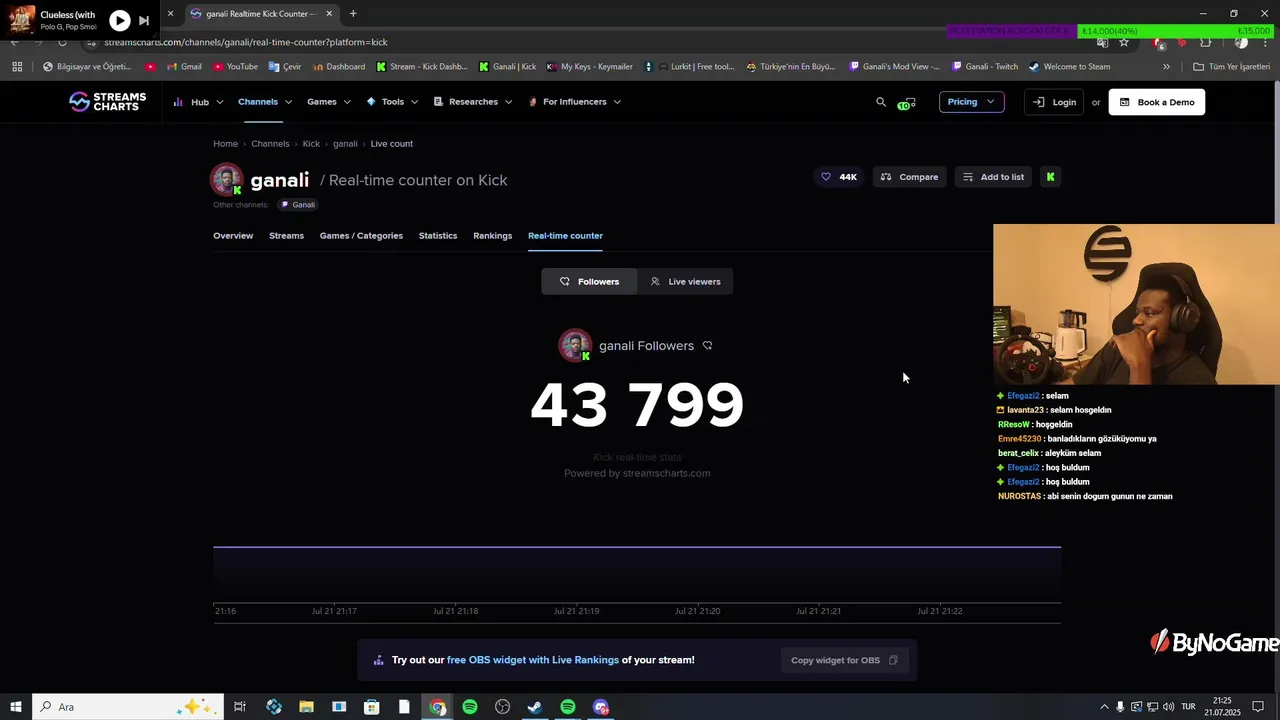Skip to next track in media overlay
Image resolution: width=1280 pixels, height=720 pixels.
(144, 20)
